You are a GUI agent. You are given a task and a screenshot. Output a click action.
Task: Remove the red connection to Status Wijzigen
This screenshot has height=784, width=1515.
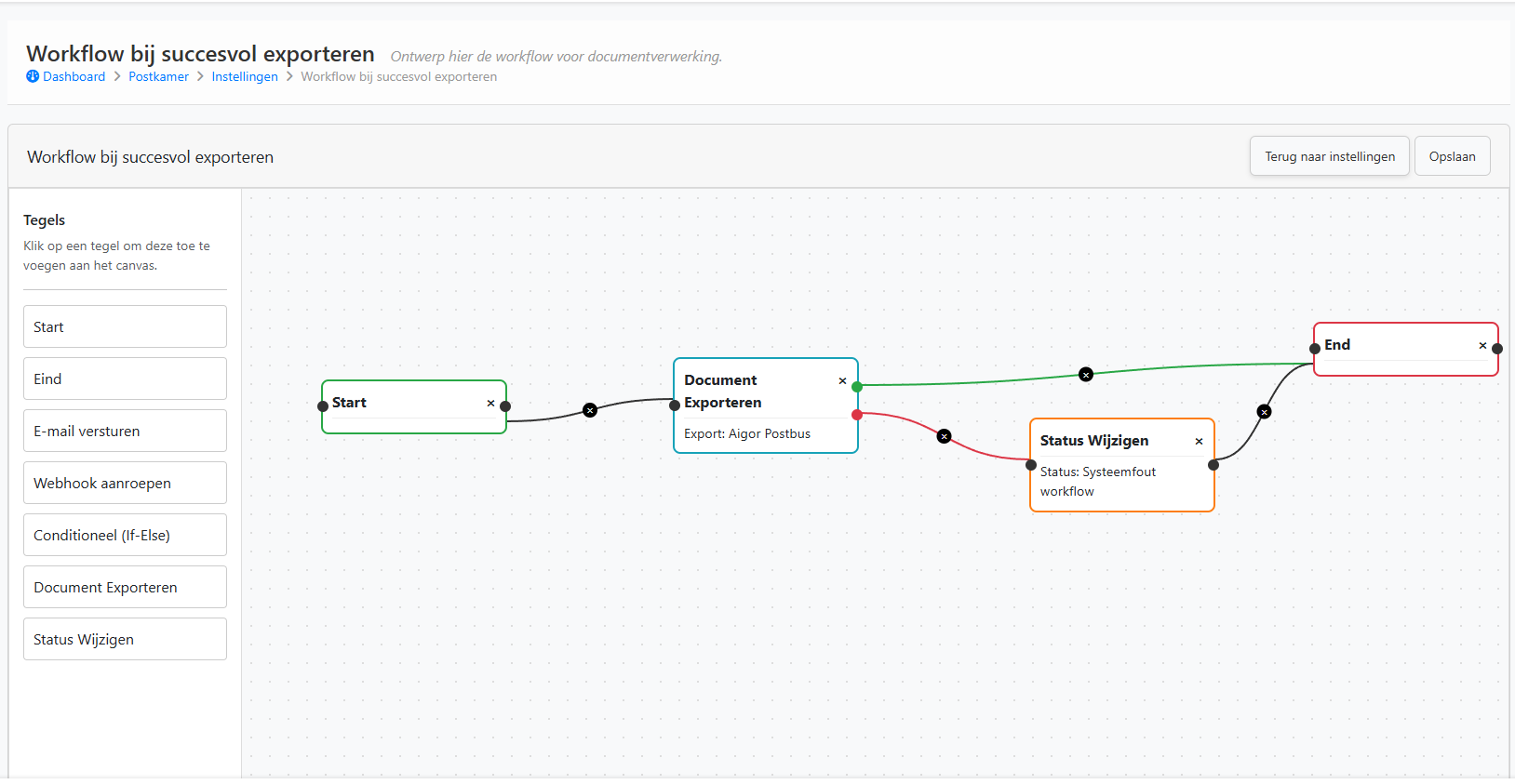(x=945, y=436)
